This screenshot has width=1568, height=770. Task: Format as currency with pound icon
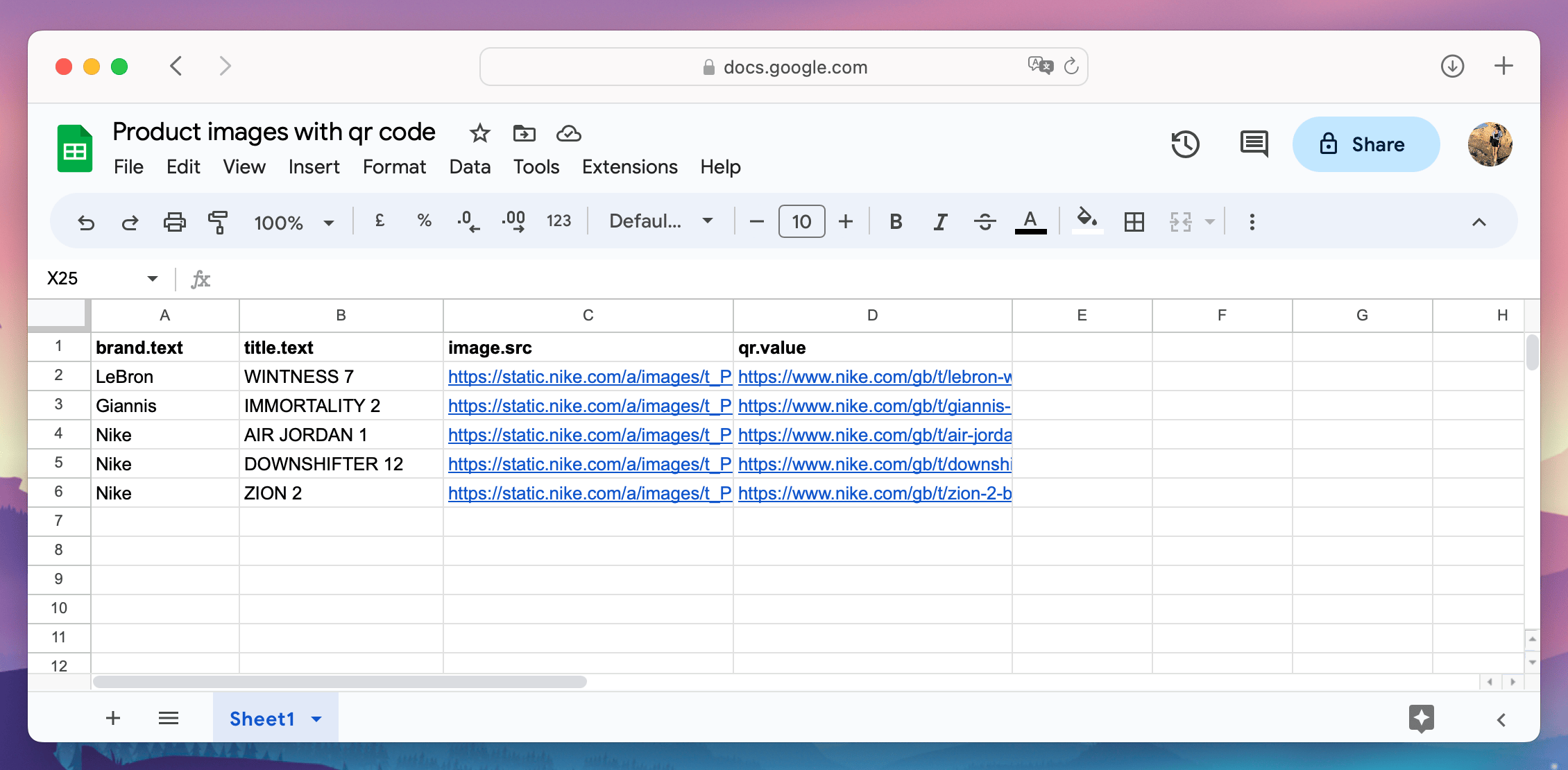(x=380, y=221)
